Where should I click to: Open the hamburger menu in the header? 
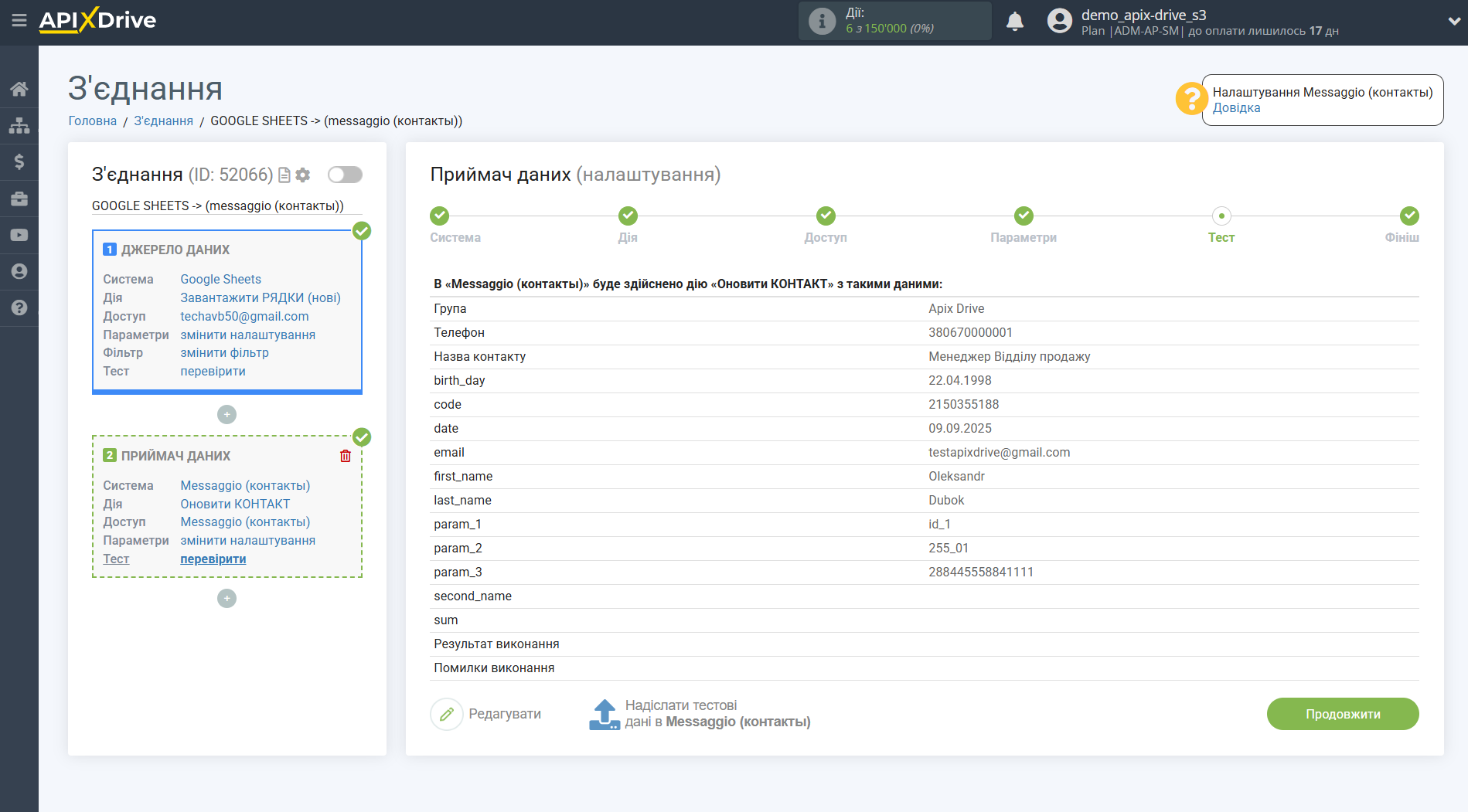point(19,21)
